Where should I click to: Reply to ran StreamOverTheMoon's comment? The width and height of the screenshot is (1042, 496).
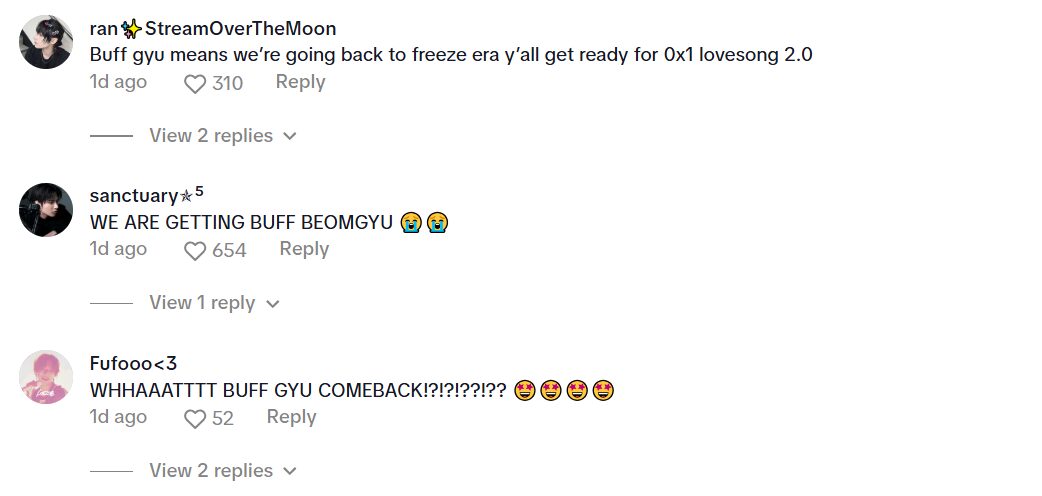[300, 82]
